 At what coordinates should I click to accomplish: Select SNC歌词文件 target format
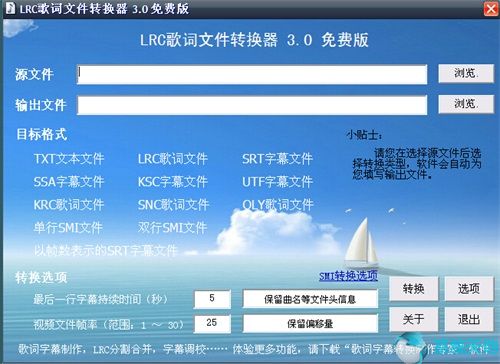pyautogui.click(x=173, y=205)
